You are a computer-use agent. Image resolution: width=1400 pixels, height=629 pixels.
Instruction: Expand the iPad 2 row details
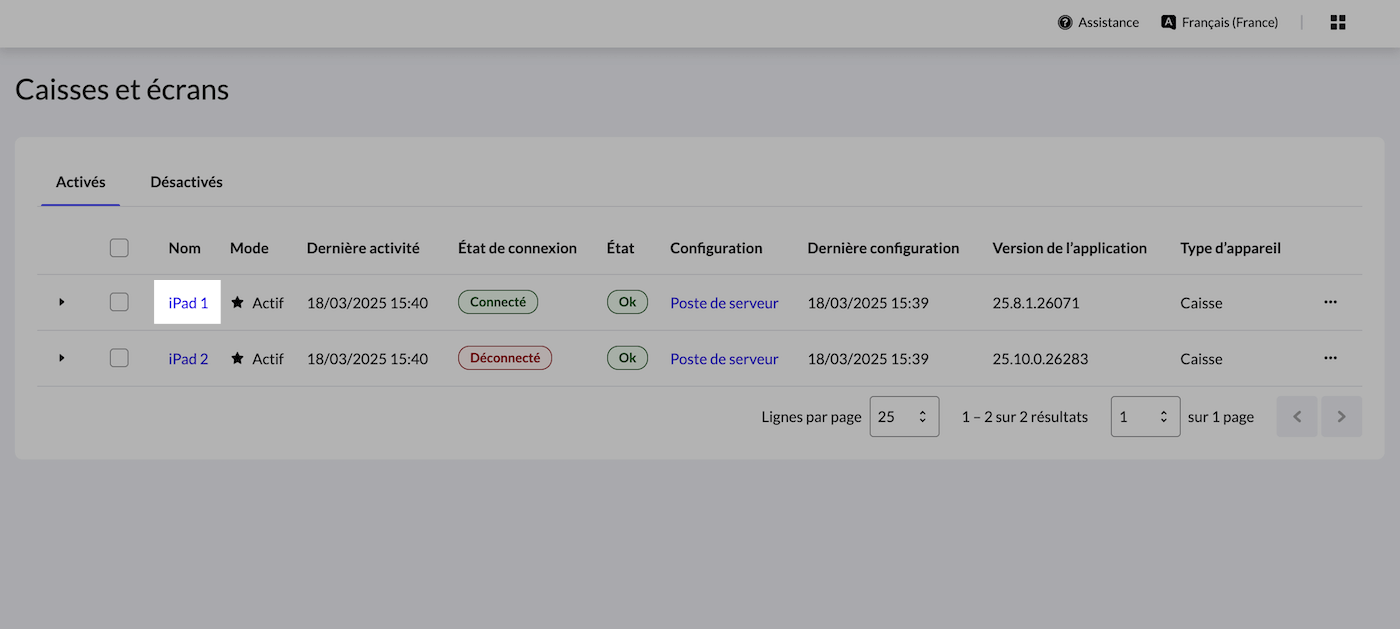click(x=62, y=358)
